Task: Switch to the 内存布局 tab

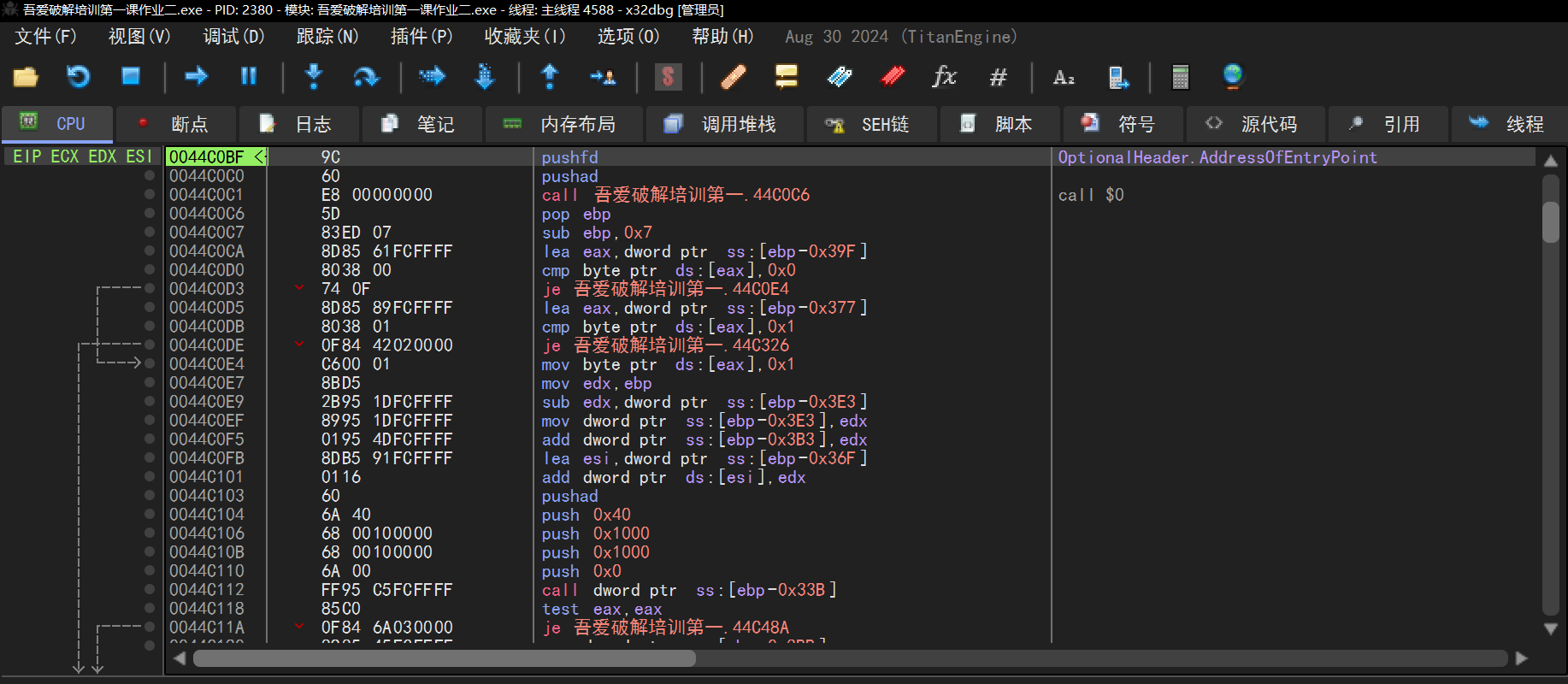Action: coord(564,124)
